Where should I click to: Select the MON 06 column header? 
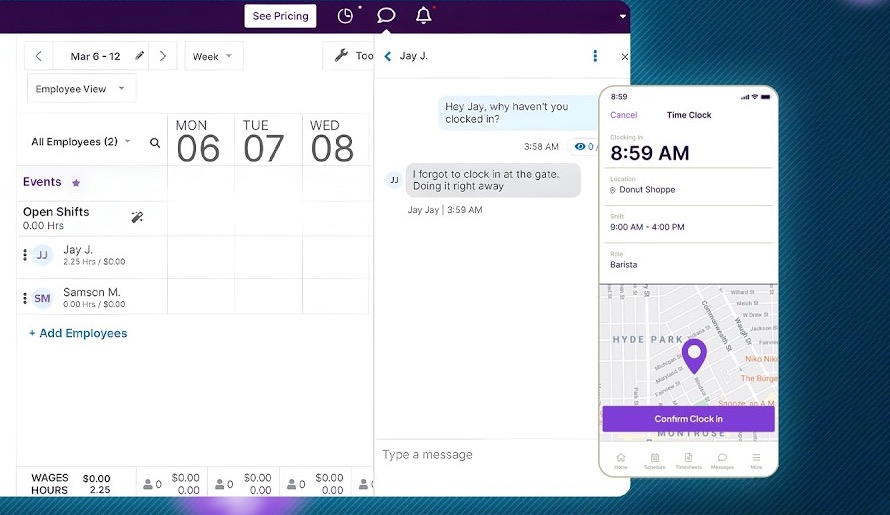tap(201, 140)
